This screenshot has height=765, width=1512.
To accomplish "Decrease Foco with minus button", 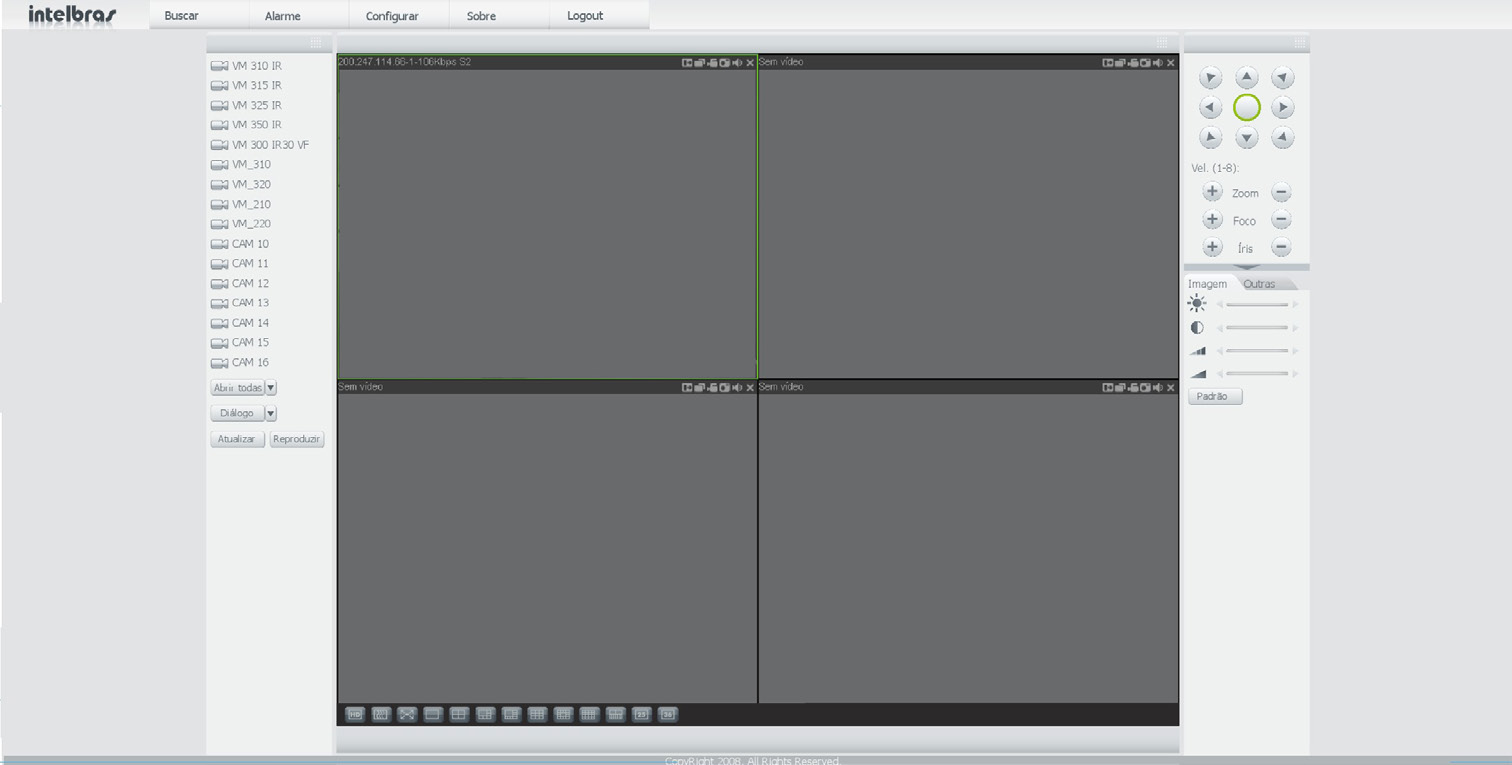I will (x=1281, y=220).
